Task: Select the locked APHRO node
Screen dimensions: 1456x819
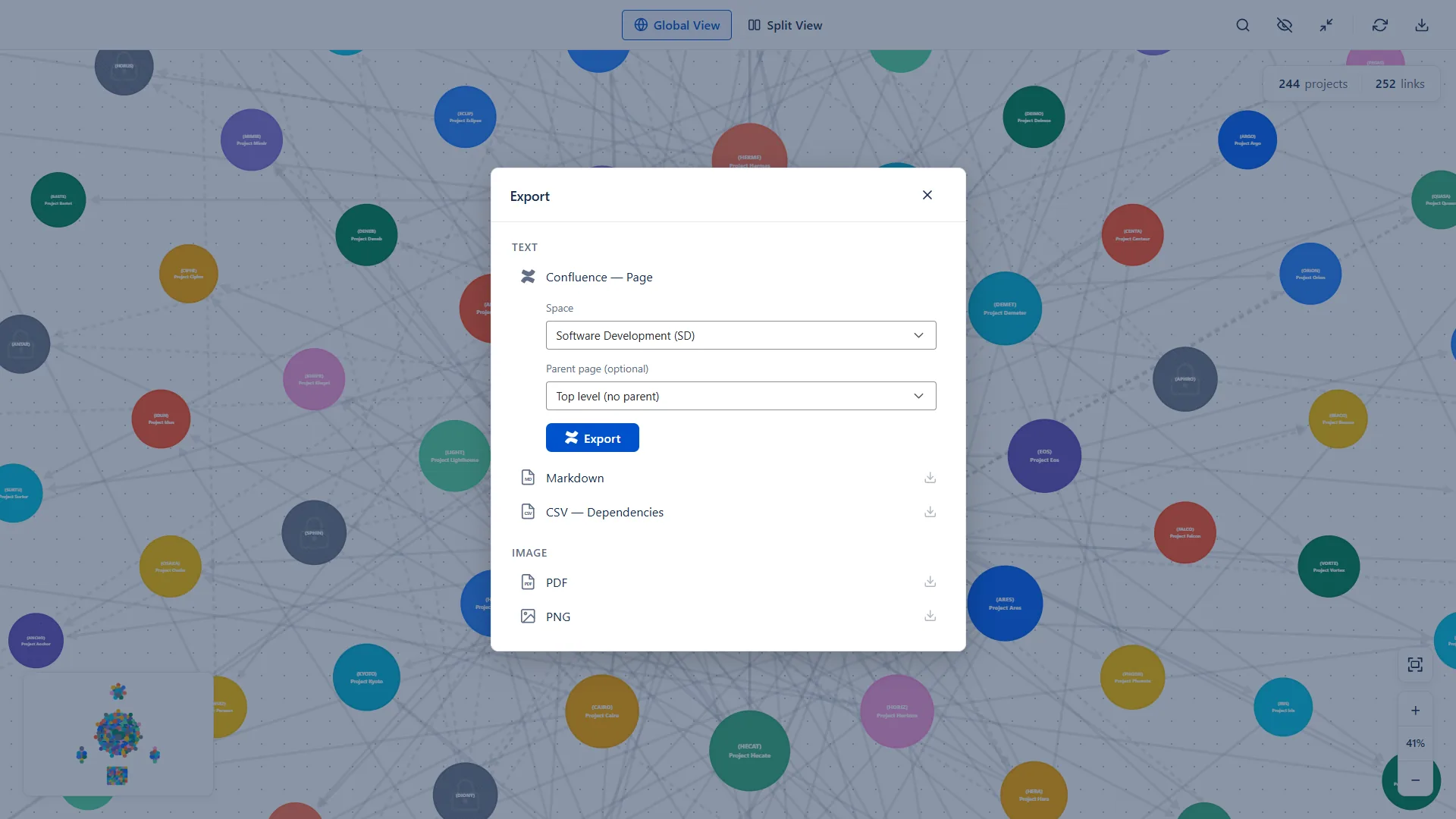Action: pyautogui.click(x=1185, y=379)
